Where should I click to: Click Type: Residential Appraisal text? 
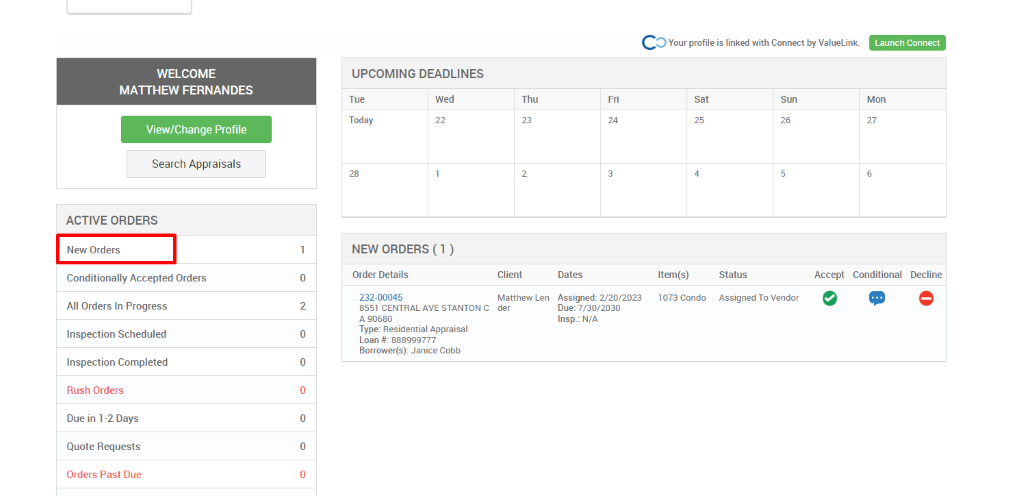[x=413, y=330]
